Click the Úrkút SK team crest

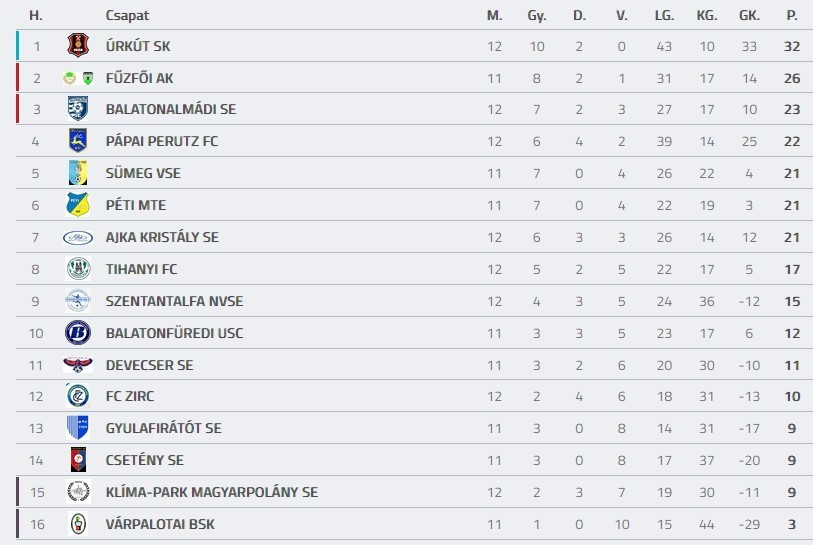click(x=77, y=45)
